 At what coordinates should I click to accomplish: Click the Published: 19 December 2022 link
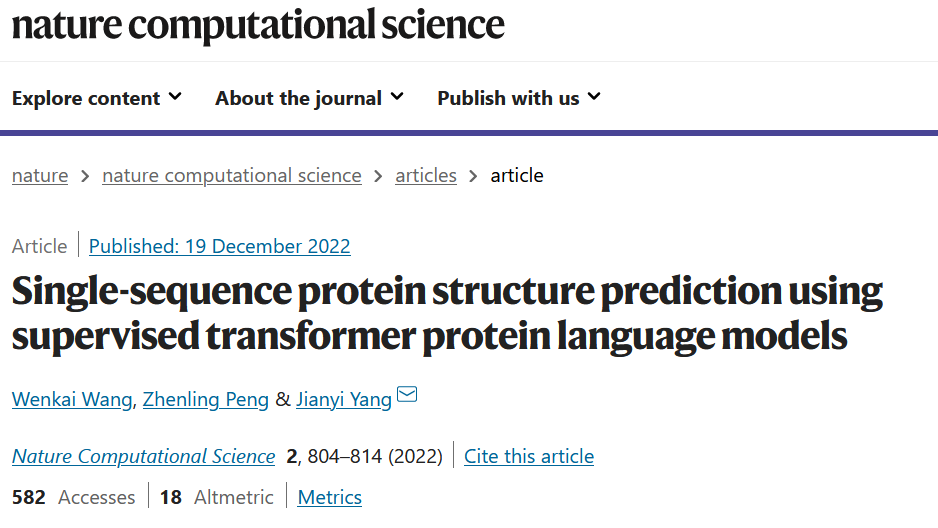point(220,246)
